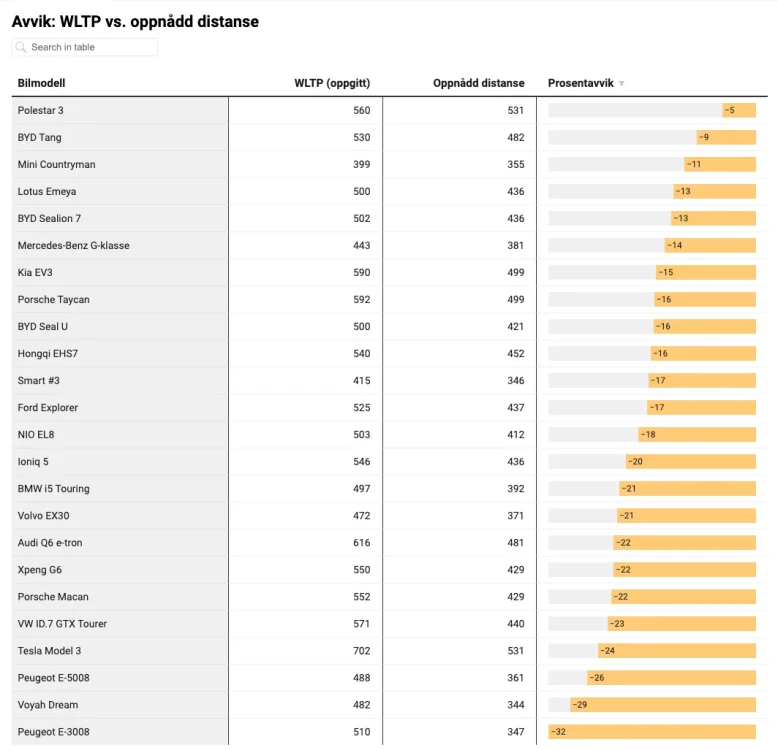The image size is (778, 750).
Task: Select the Porsche Taycan row name
Action: pos(53,300)
